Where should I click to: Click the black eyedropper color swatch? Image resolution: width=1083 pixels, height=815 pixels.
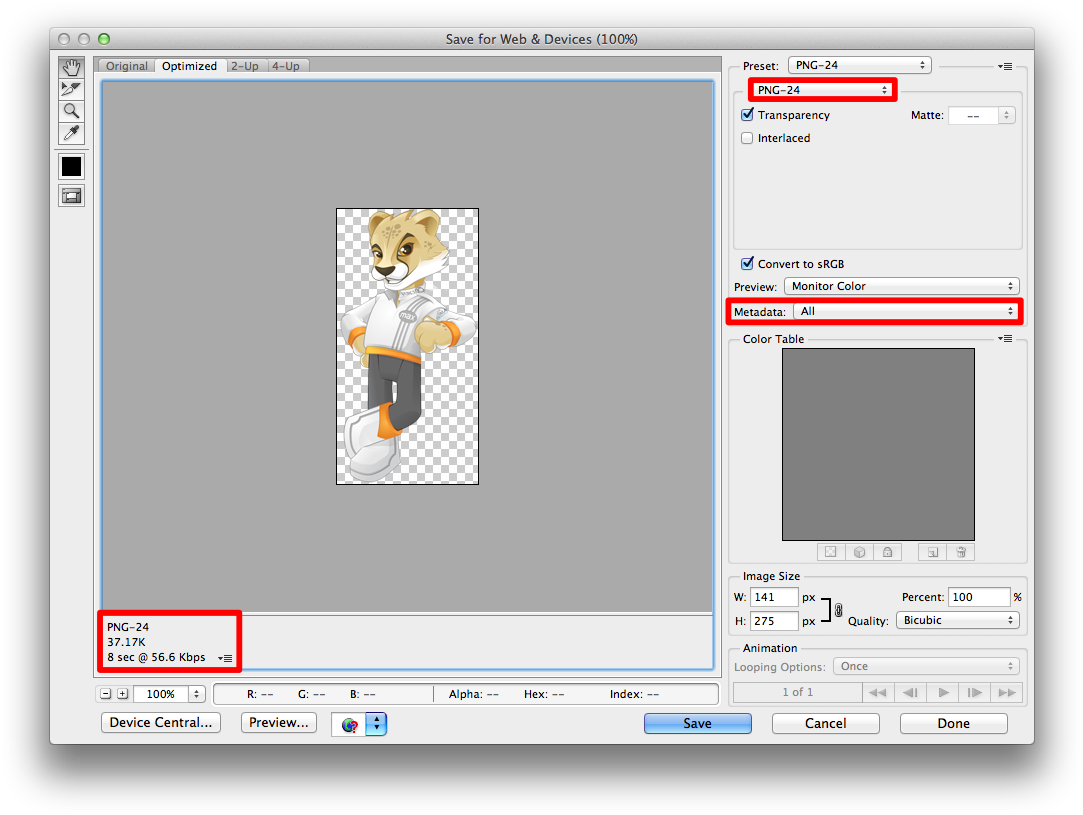[x=71, y=166]
